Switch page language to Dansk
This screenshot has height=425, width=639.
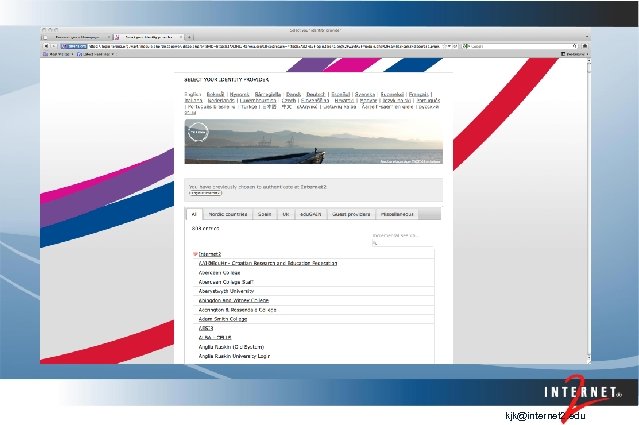(293, 94)
